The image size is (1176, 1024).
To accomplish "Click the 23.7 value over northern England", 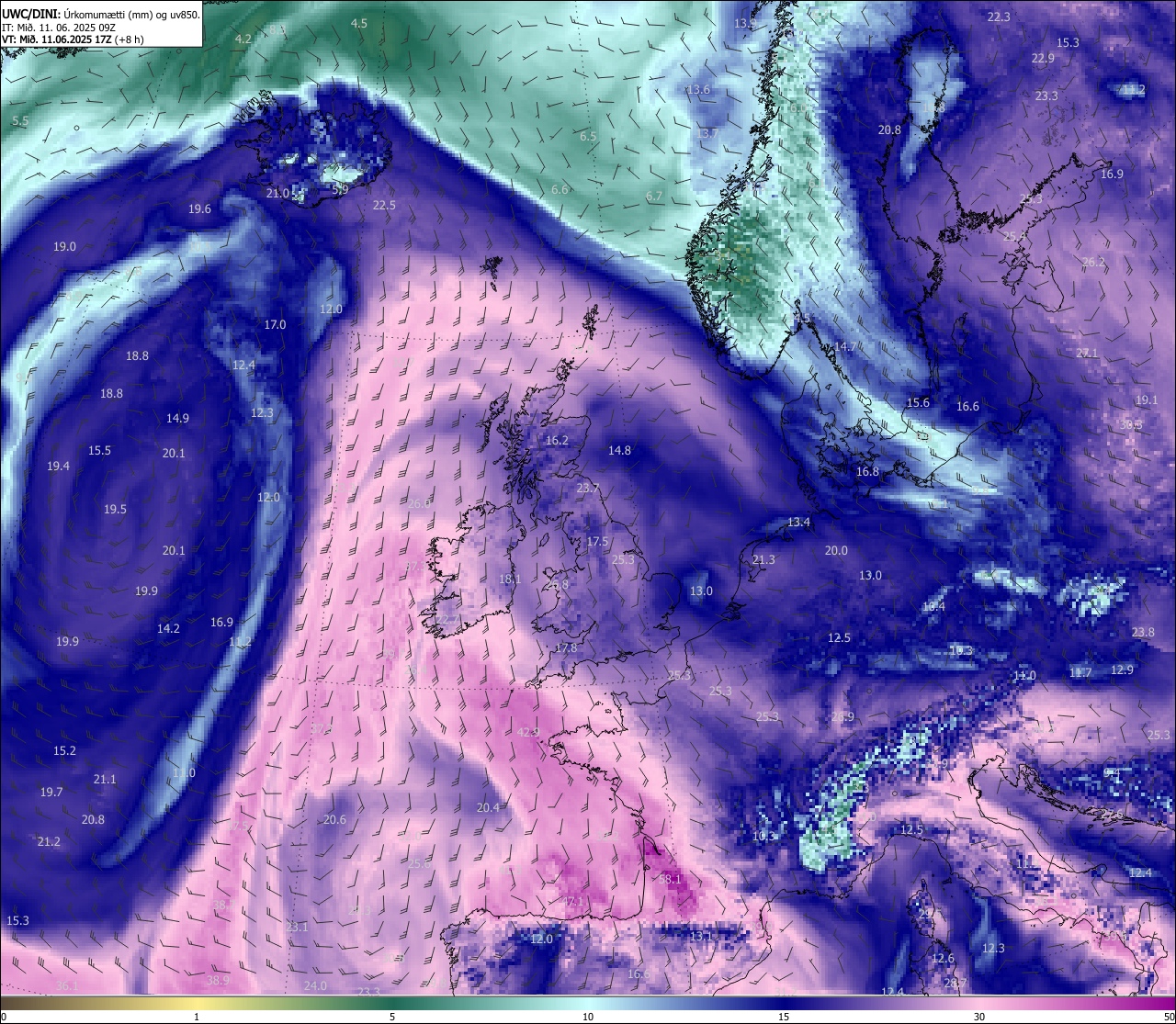I will 587,488.
